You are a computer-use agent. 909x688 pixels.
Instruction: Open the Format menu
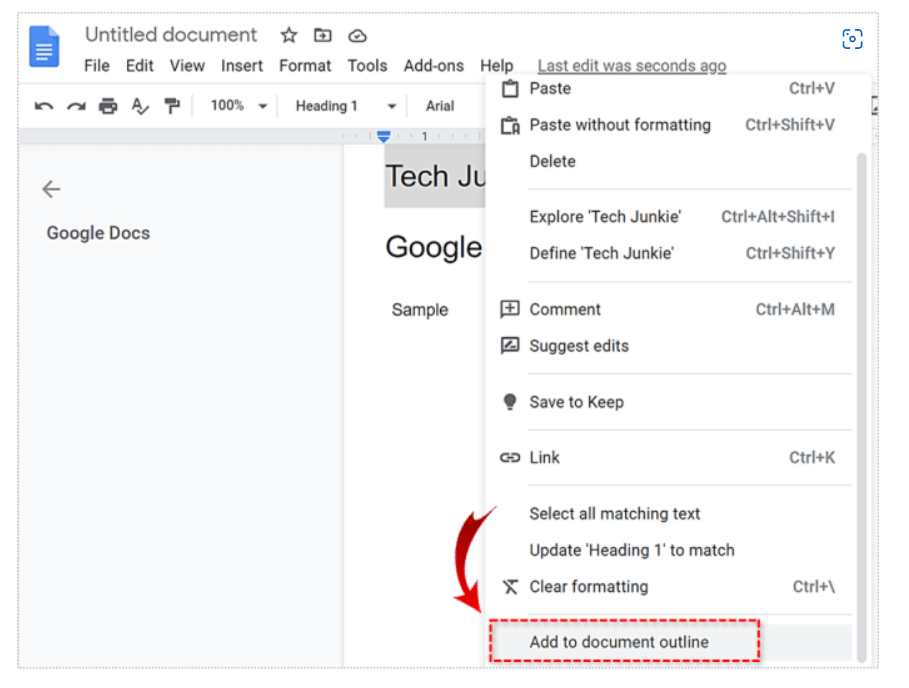click(305, 65)
